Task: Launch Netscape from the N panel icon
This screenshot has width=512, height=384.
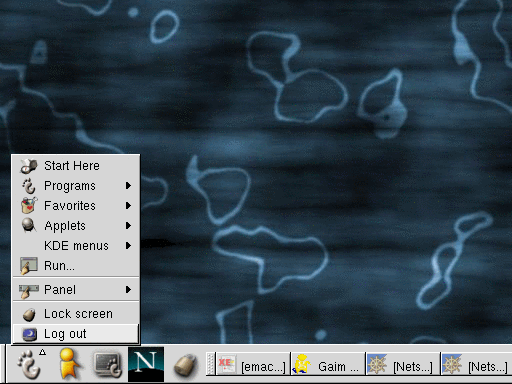Action: click(x=146, y=364)
